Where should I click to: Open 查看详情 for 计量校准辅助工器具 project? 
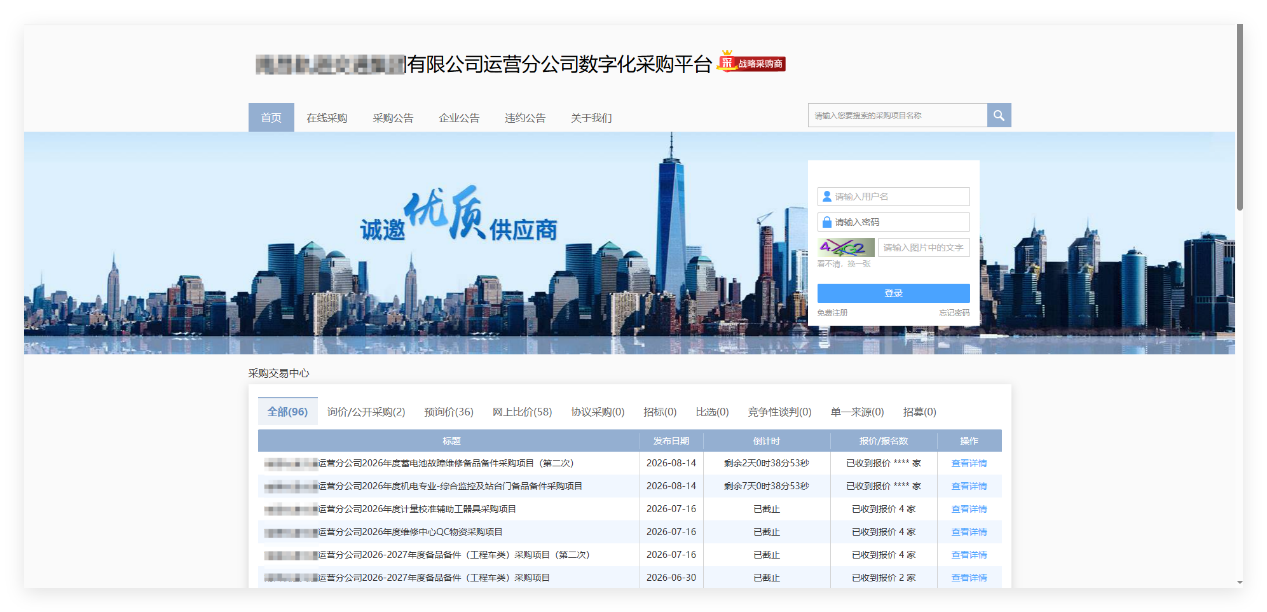click(x=969, y=509)
